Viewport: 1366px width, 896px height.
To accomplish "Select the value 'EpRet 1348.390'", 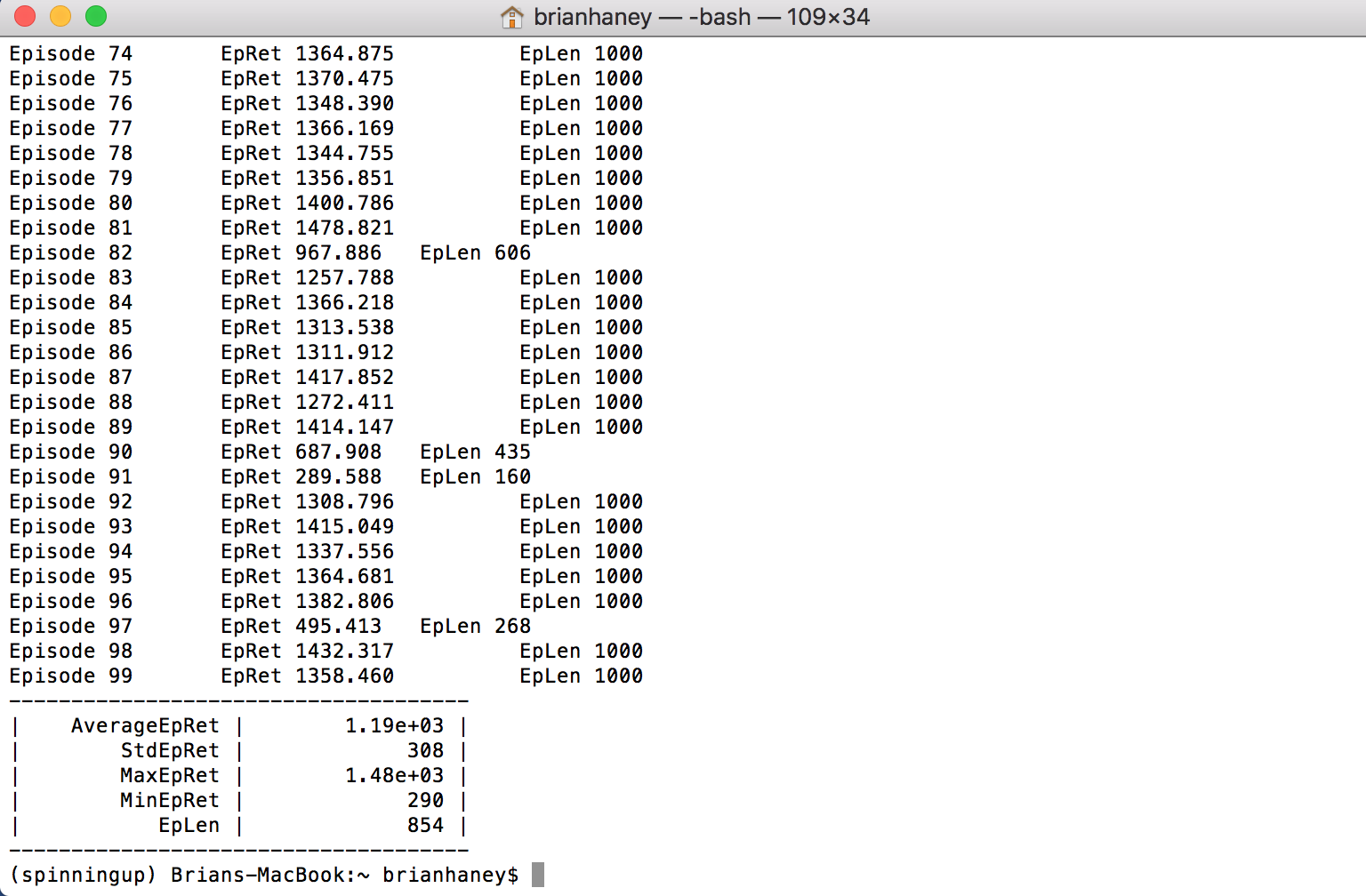I will (308, 103).
